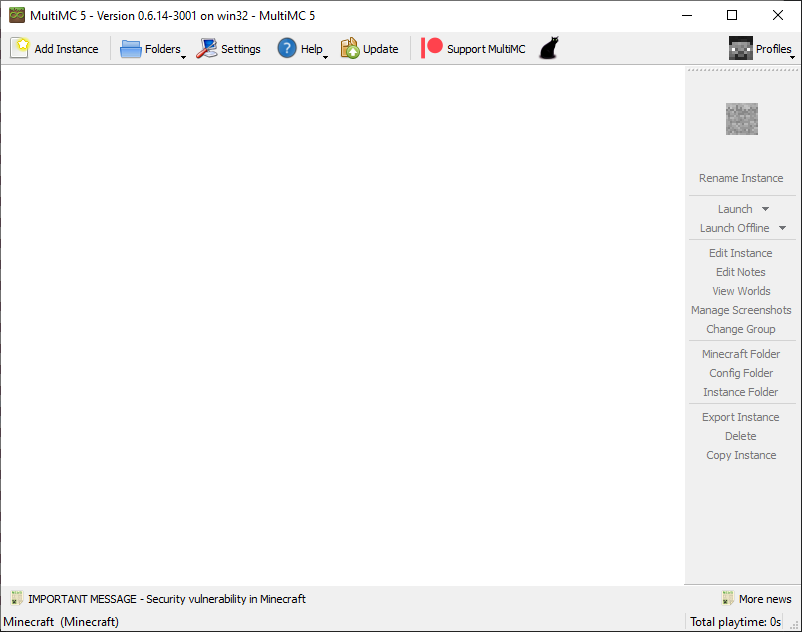Click the Launch Offline button

[x=734, y=228]
